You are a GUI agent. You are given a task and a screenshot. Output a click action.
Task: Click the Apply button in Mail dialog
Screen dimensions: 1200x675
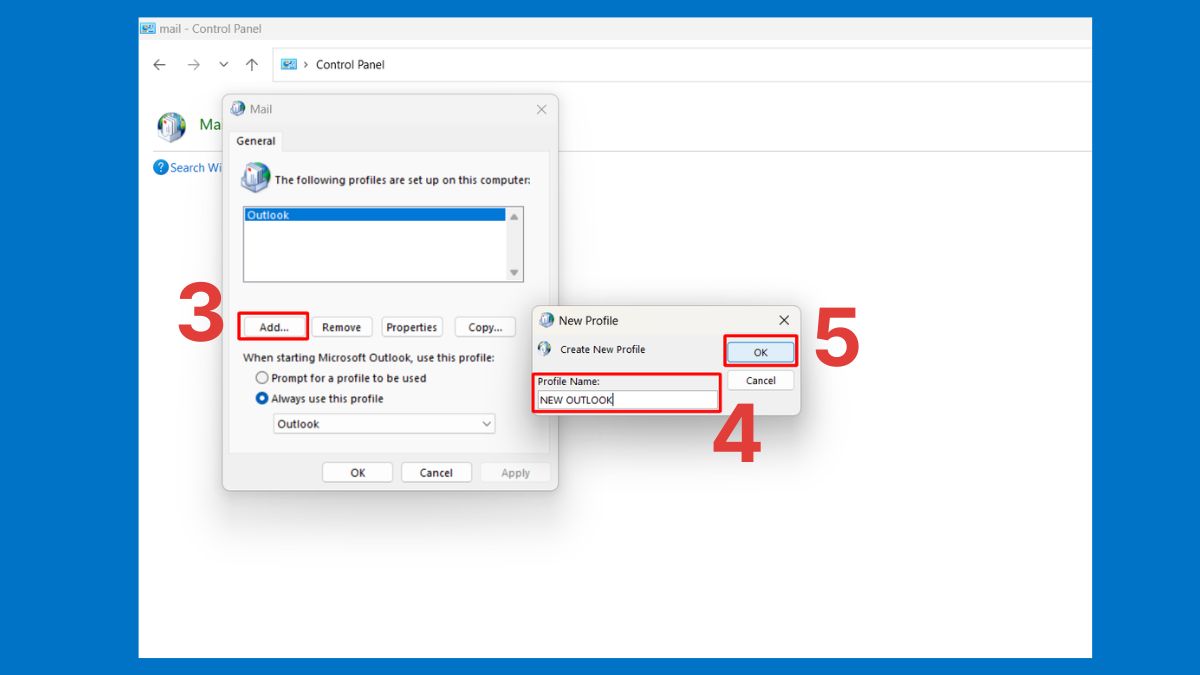[515, 473]
